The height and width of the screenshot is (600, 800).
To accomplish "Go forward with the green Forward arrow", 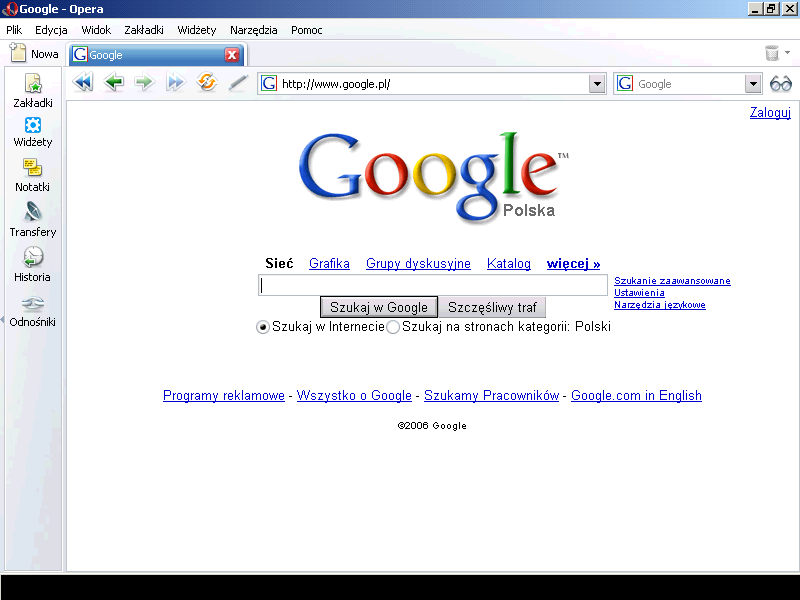I will click(144, 82).
